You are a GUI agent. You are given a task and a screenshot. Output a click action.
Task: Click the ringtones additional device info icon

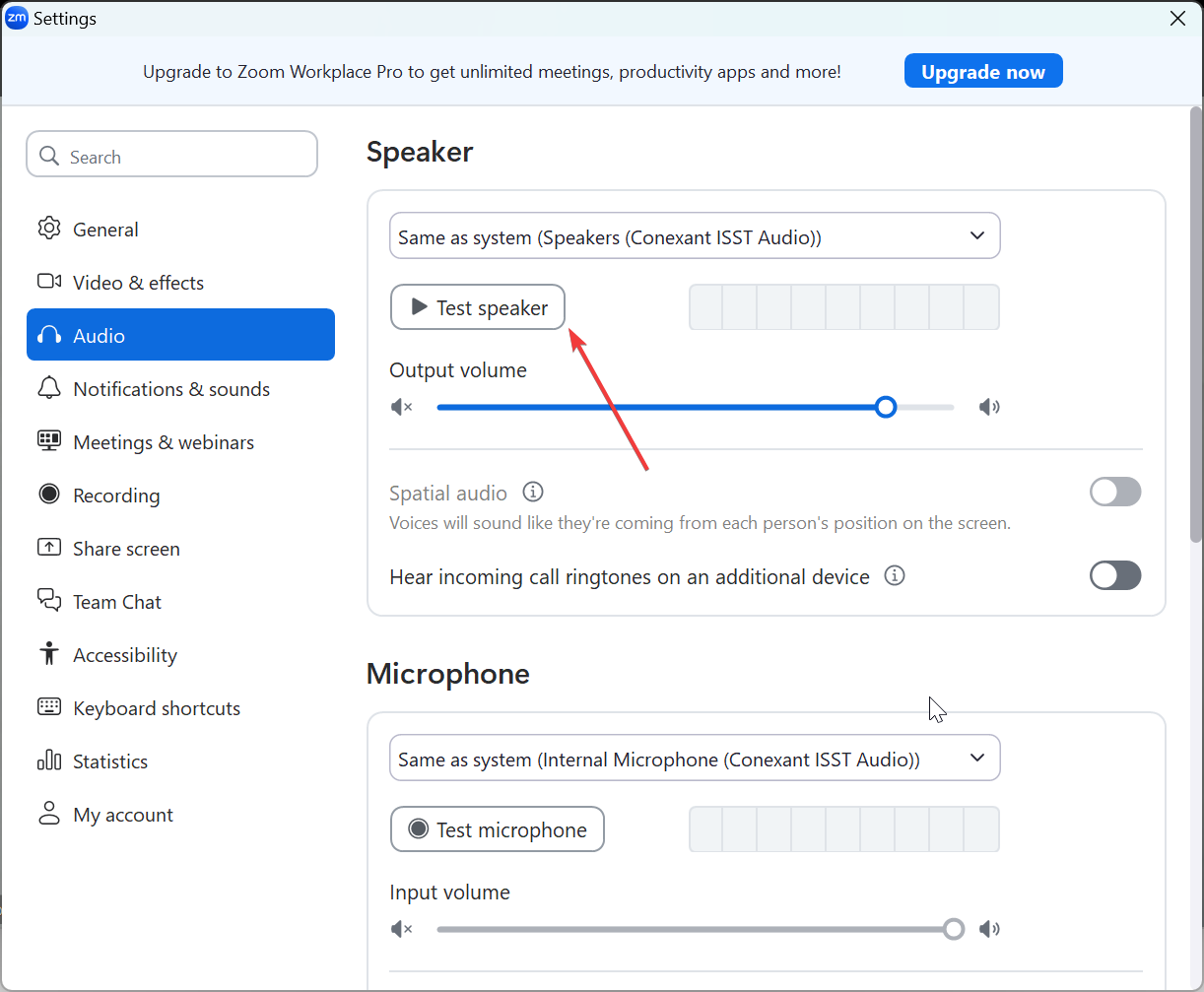895,575
